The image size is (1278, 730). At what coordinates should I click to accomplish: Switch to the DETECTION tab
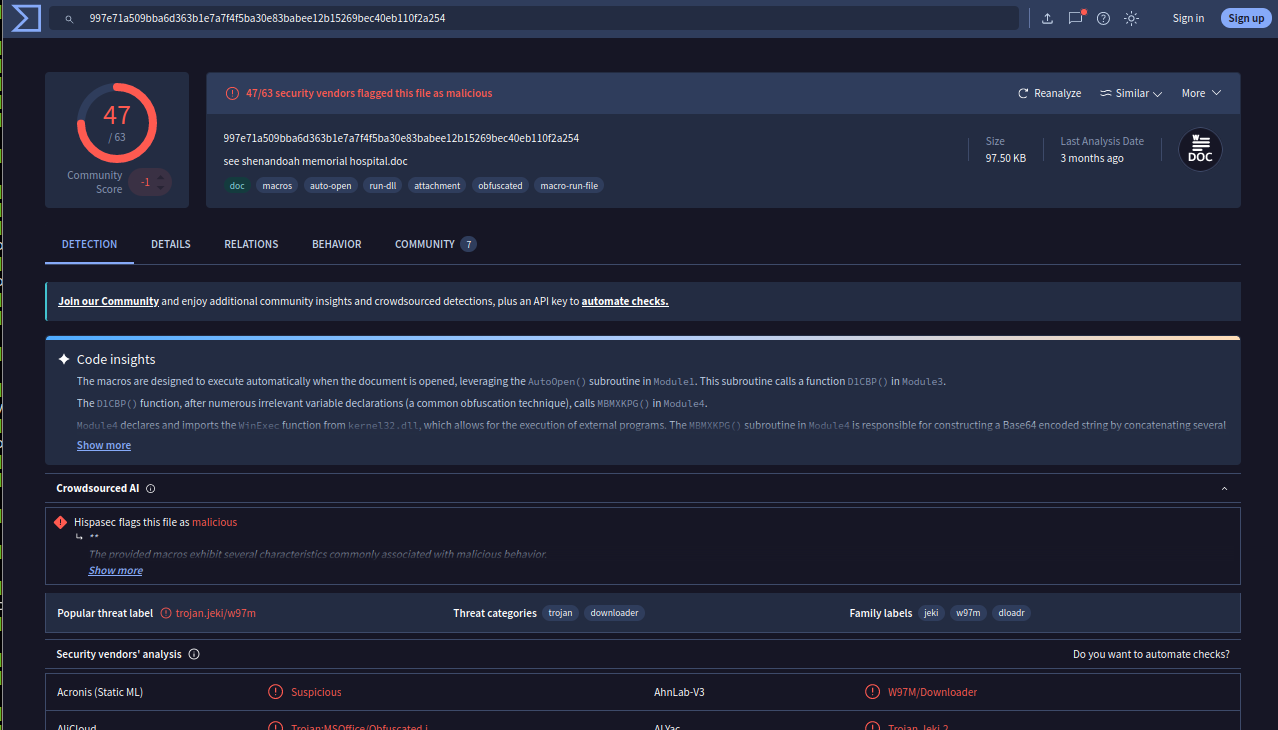[x=89, y=244]
